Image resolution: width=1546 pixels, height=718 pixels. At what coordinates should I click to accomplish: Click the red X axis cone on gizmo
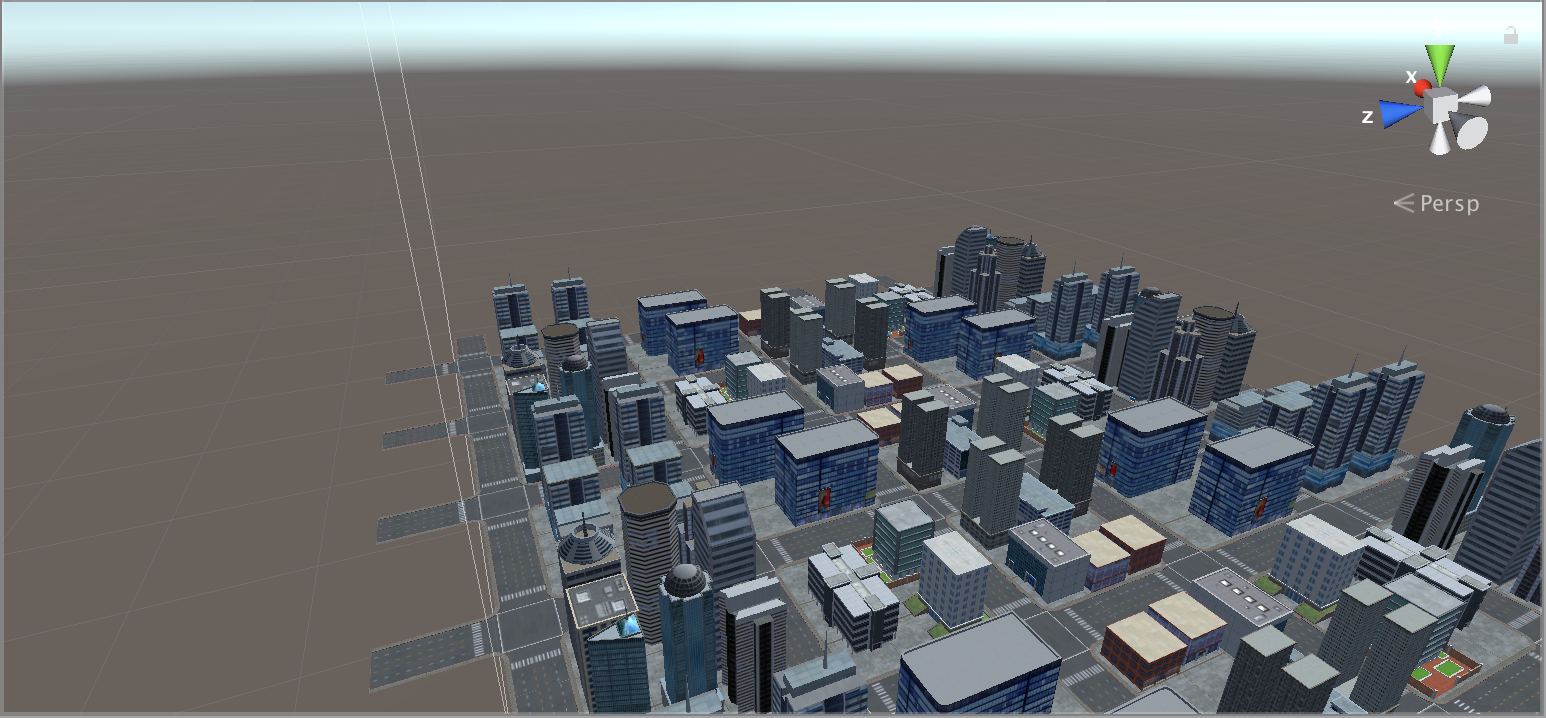[x=1422, y=89]
